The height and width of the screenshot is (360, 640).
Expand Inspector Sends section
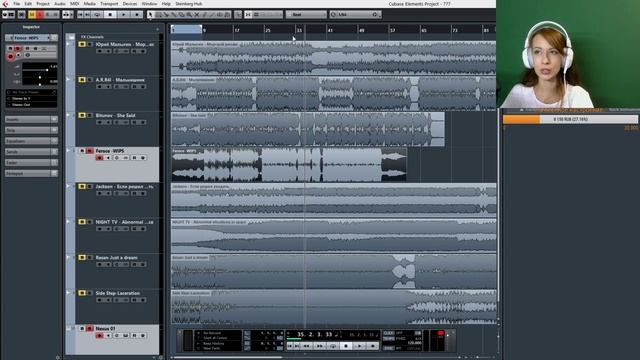point(31,151)
